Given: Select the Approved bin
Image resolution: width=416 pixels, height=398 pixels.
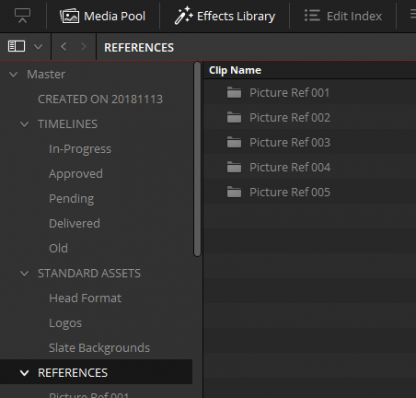Looking at the screenshot, I should 76,174.
